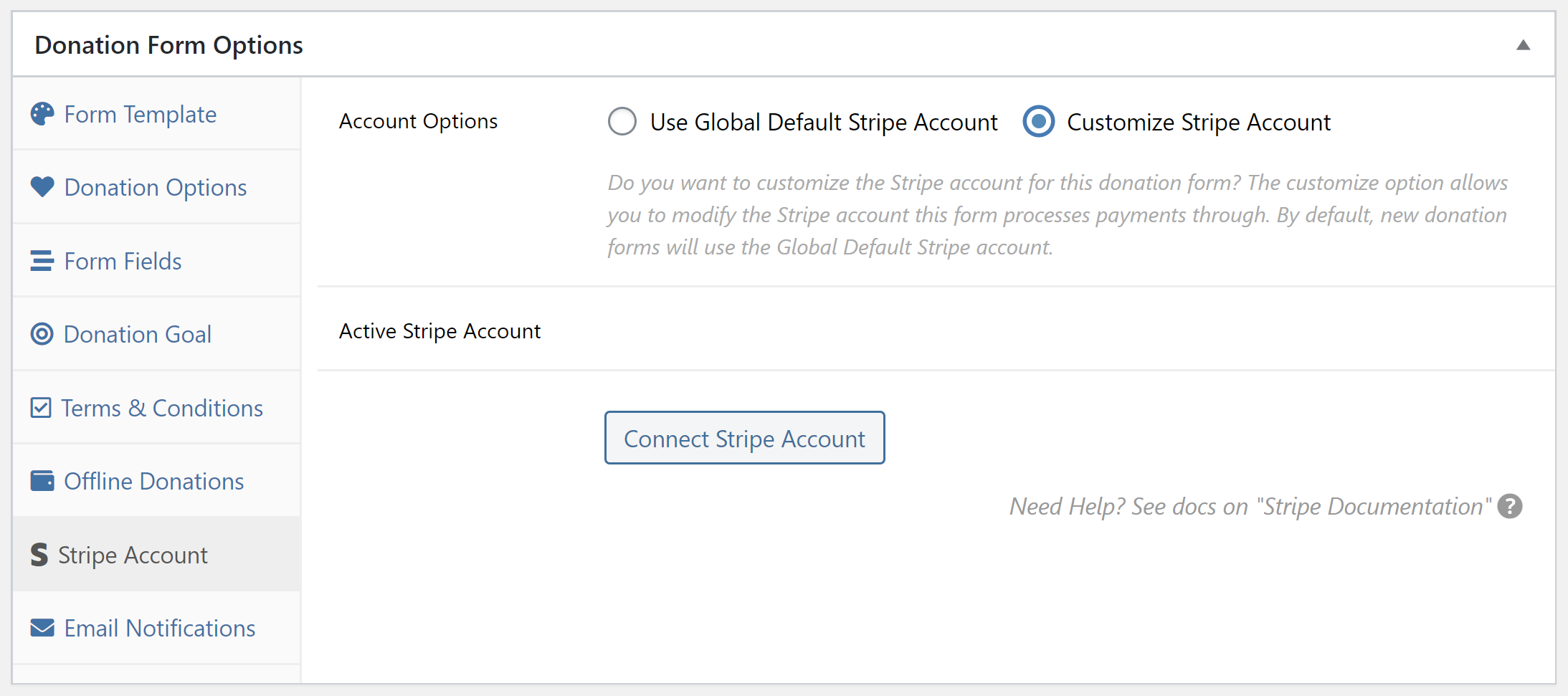Select Customize Stripe Account option
This screenshot has height=696, width=1568.
[x=1037, y=121]
